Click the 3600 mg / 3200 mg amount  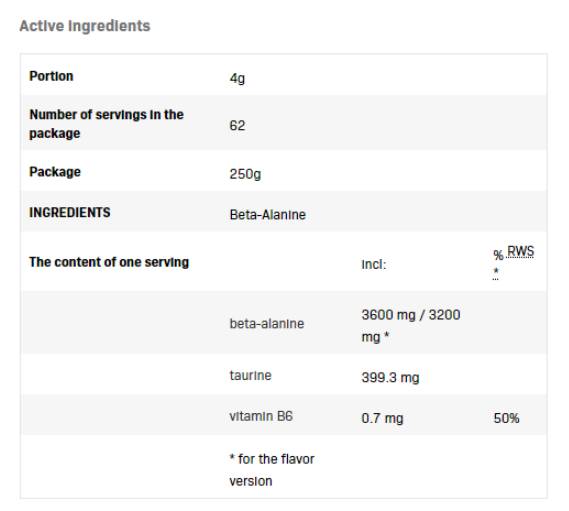click(411, 326)
